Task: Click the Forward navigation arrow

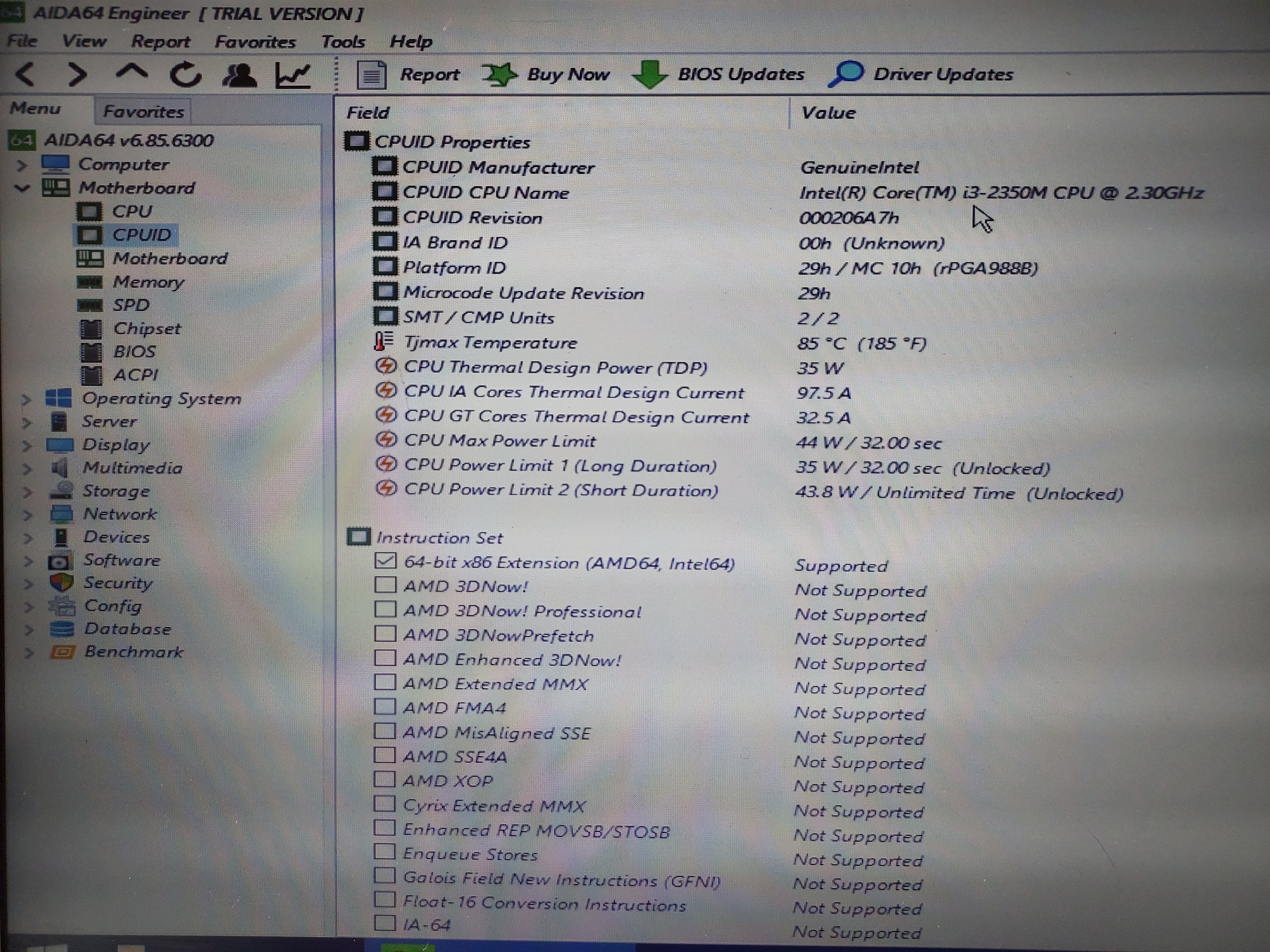Action: tap(77, 75)
